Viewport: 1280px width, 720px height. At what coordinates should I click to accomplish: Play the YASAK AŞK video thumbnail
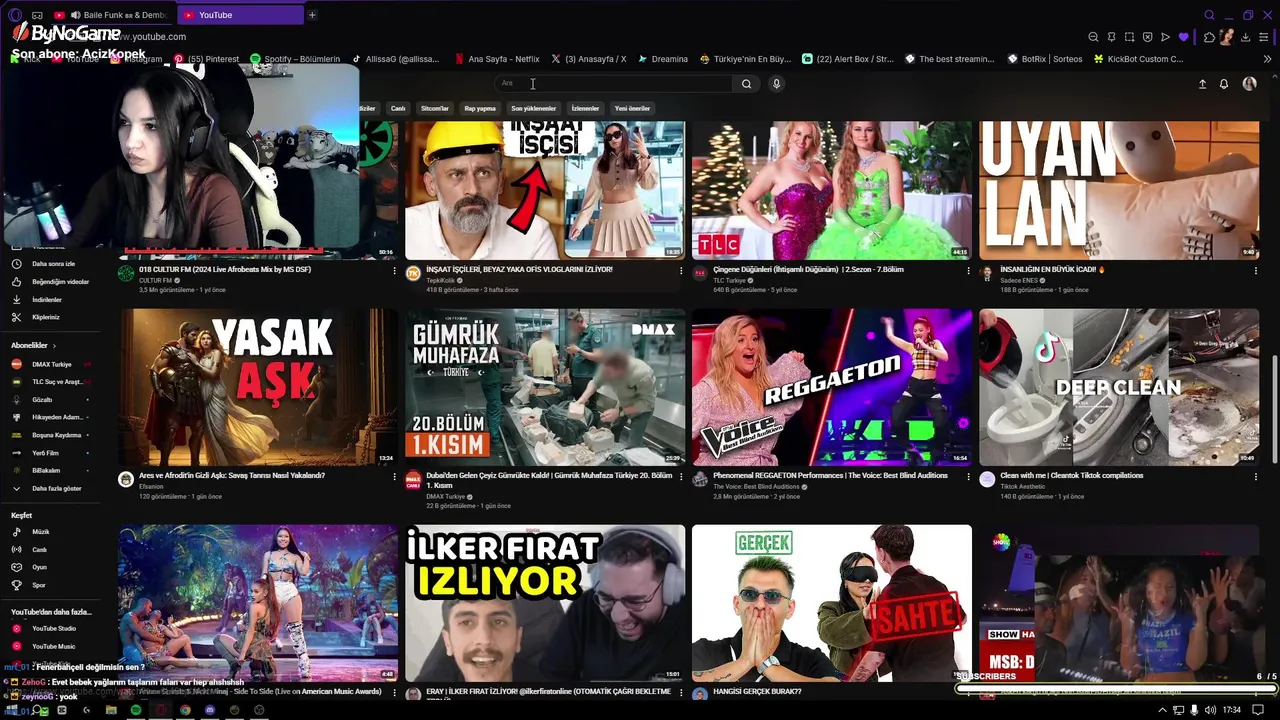click(258, 387)
